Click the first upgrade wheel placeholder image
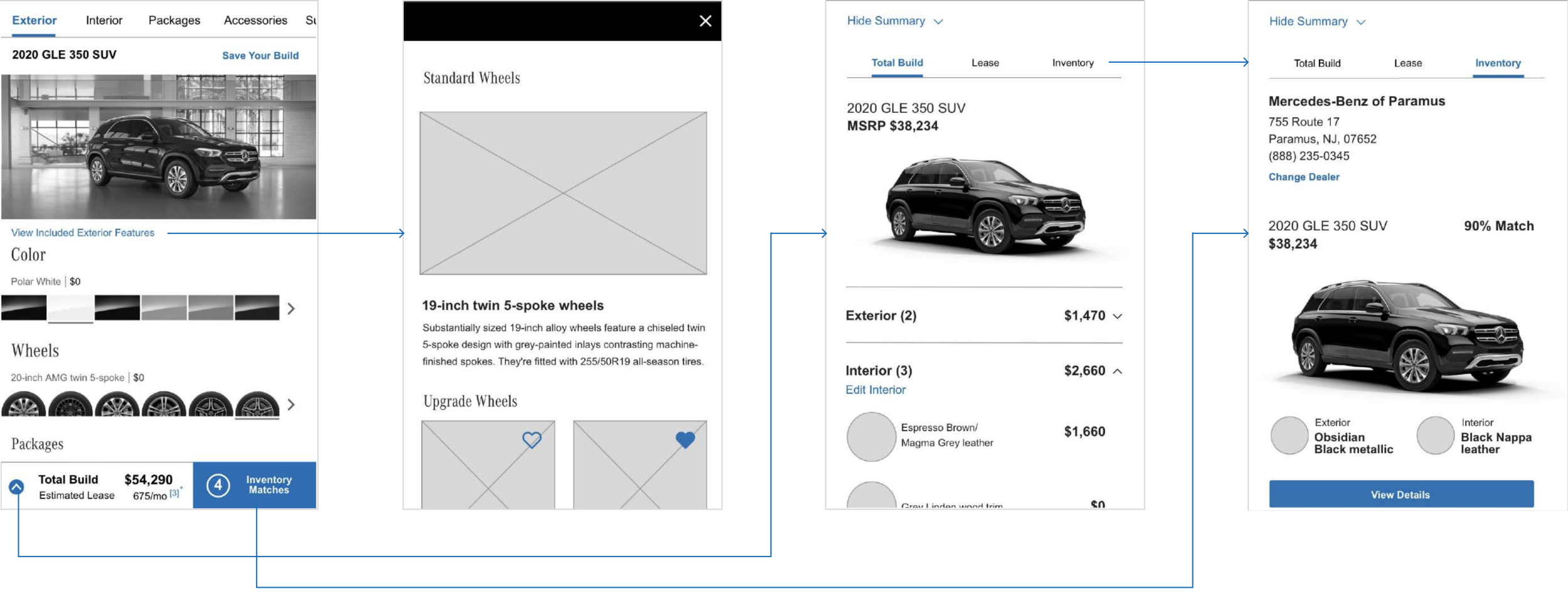The width and height of the screenshot is (1568, 596). tap(488, 464)
